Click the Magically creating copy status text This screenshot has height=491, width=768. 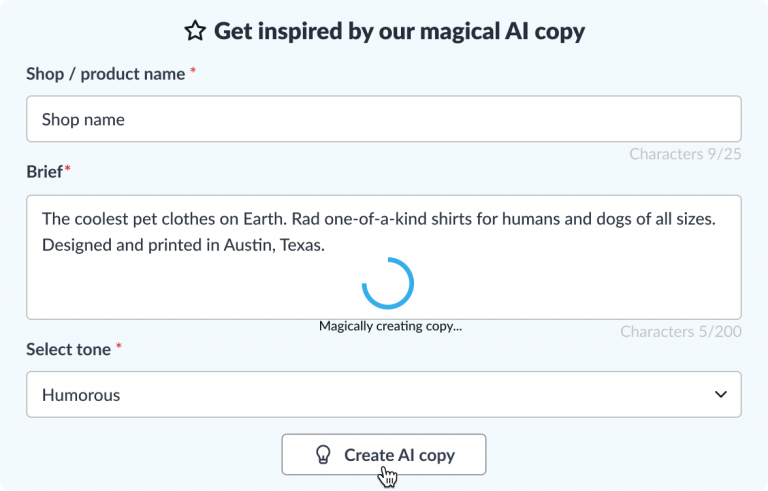pyautogui.click(x=390, y=326)
